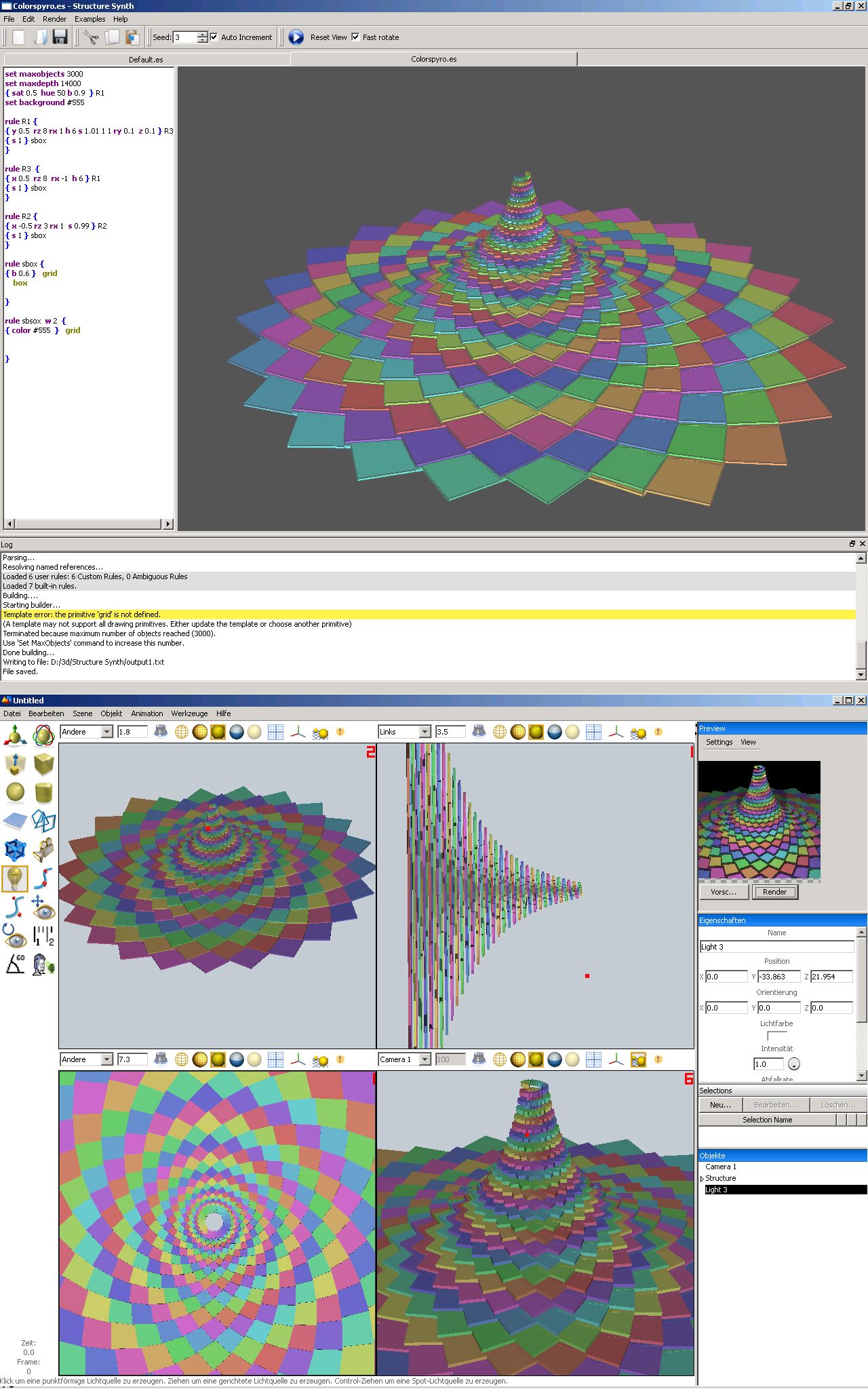
Task: Select the robot script object tool
Action: (44, 964)
